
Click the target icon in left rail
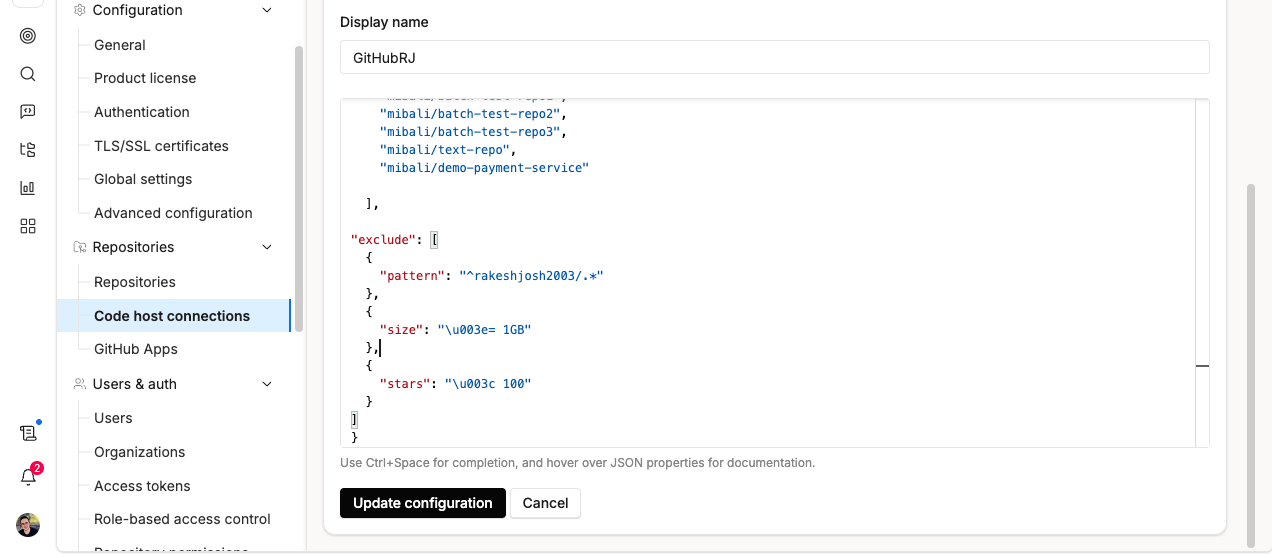click(28, 36)
